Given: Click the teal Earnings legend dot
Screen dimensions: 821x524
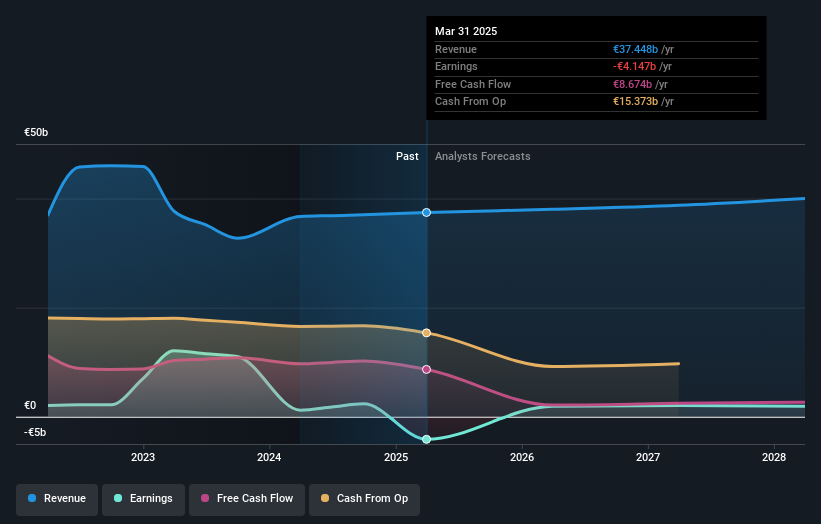Looking at the screenshot, I should [x=118, y=498].
